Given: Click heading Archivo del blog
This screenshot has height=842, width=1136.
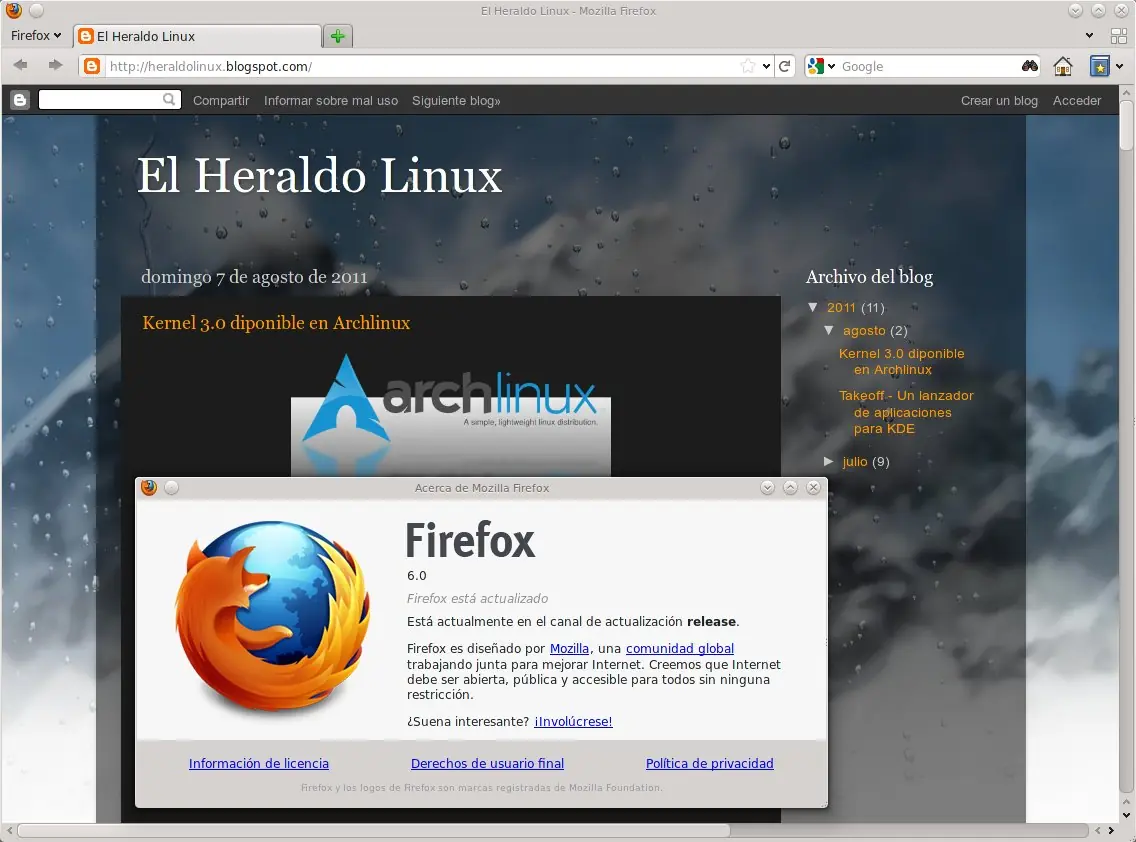Looking at the screenshot, I should 869,277.
